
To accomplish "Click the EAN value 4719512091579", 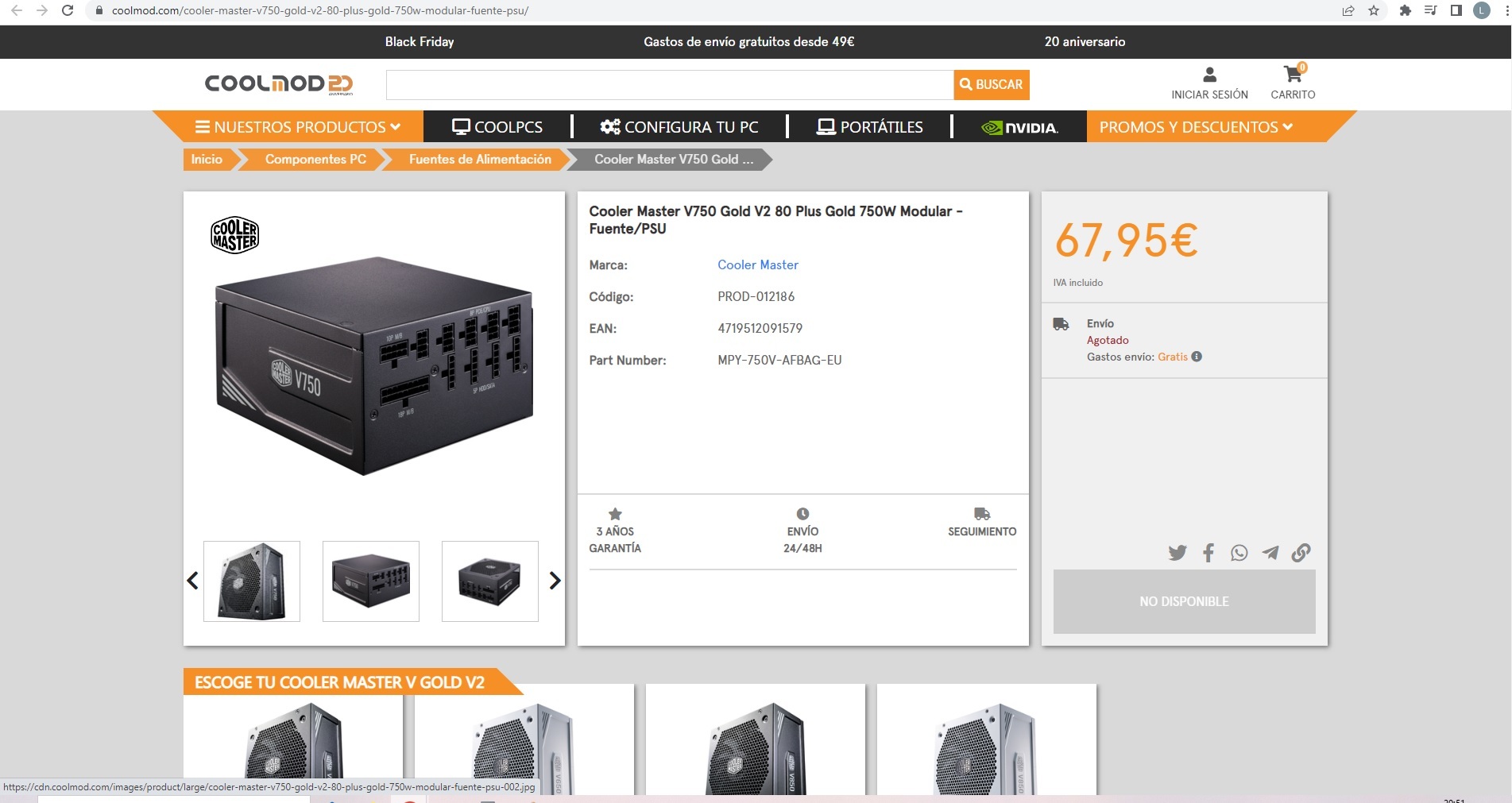I will [760, 328].
